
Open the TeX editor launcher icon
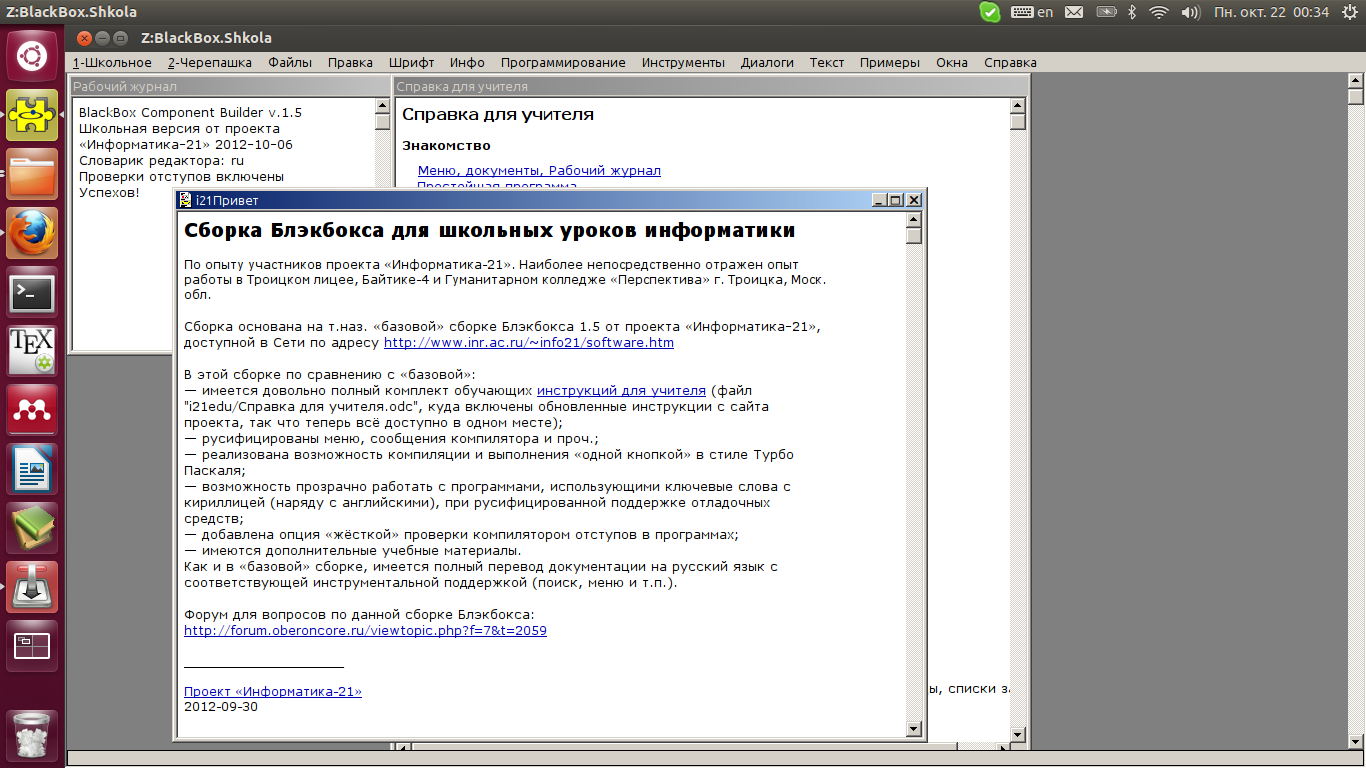click(32, 351)
